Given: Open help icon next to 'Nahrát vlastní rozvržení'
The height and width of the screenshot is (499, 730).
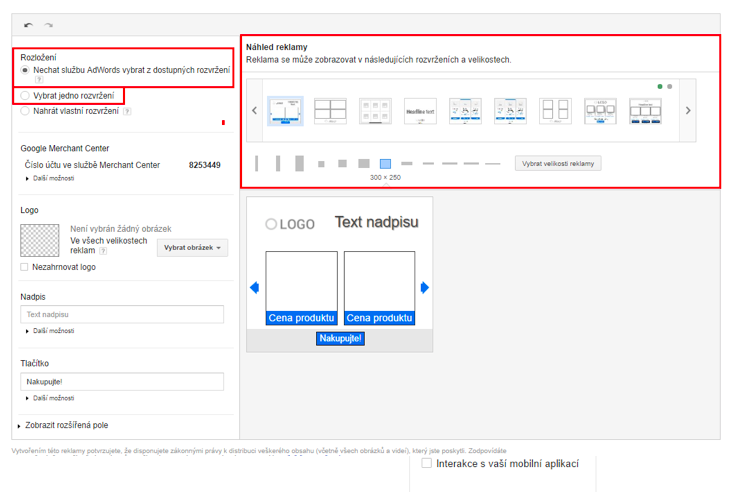Looking at the screenshot, I should point(127,111).
